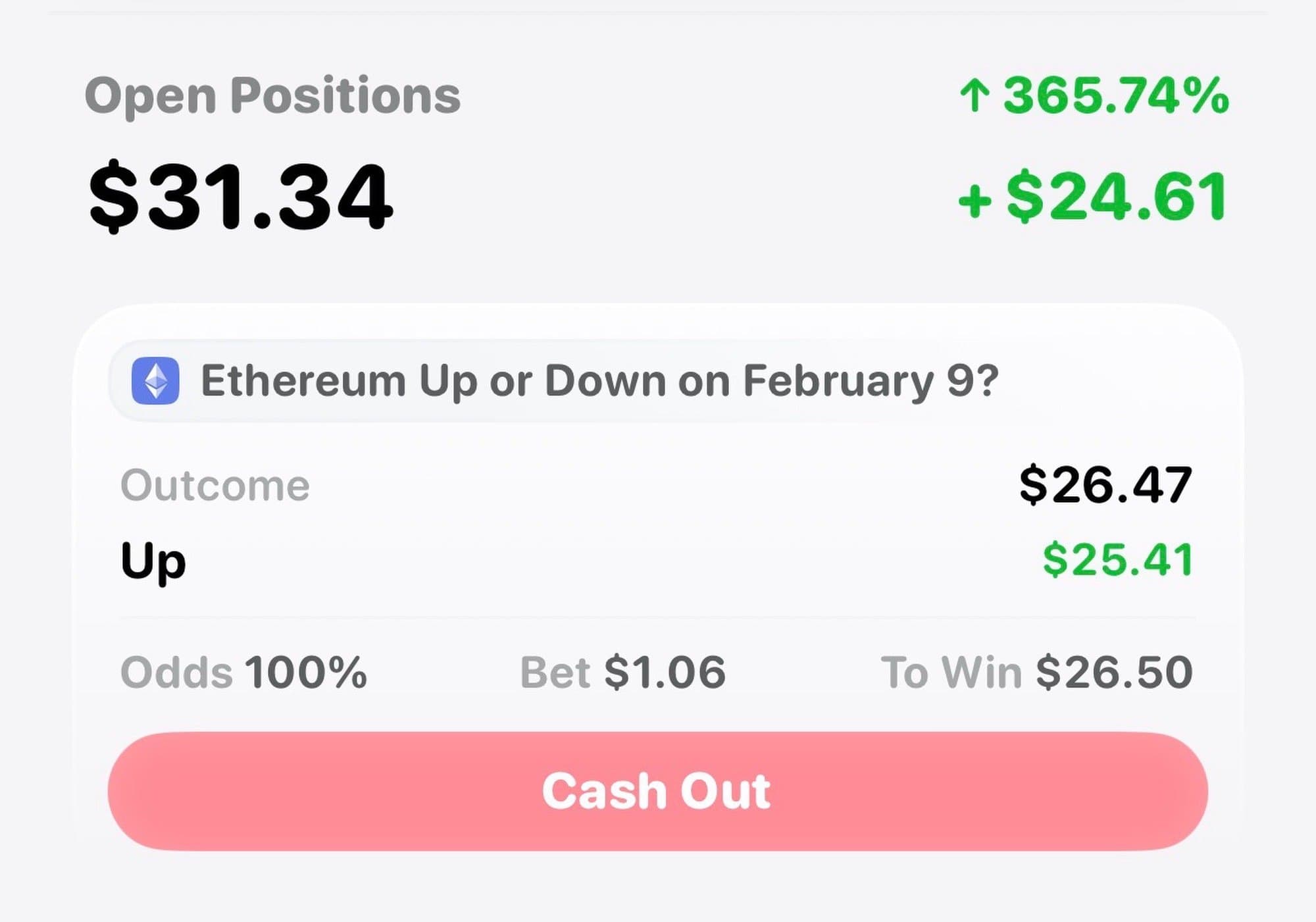The height and width of the screenshot is (922, 1316).
Task: Tap the plus sign beside $24.61
Action: coord(974,200)
